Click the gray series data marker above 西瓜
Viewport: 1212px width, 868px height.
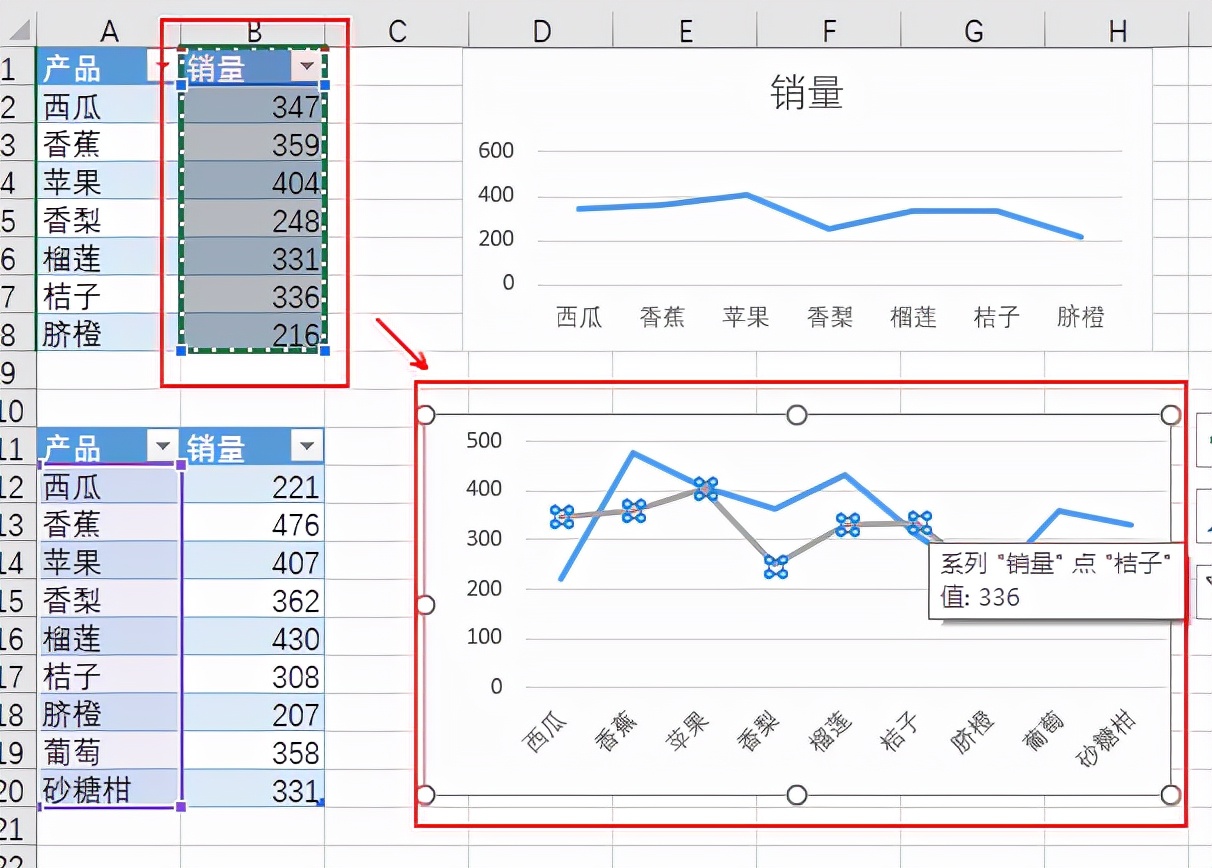click(562, 517)
